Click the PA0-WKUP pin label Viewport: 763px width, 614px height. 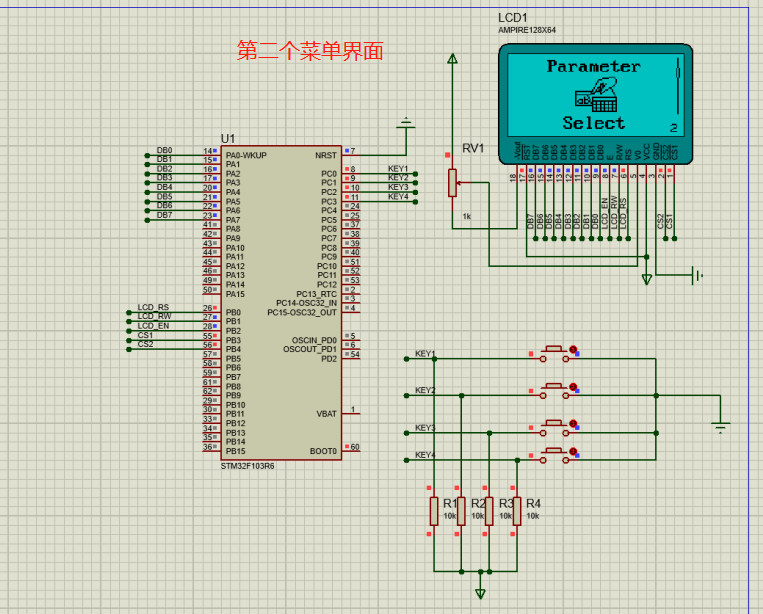(x=246, y=156)
